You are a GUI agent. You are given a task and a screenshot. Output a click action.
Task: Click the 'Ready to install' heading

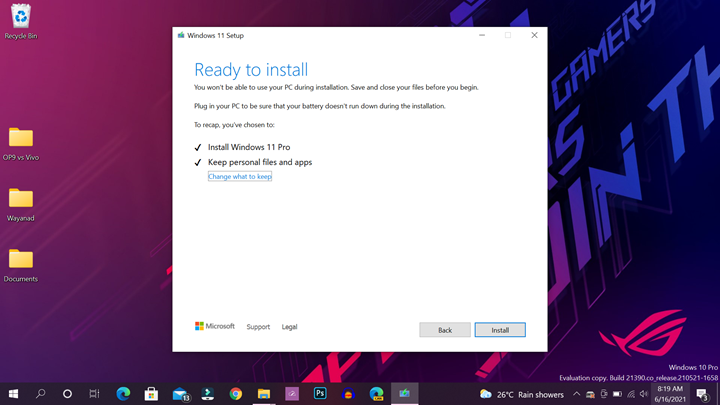click(251, 70)
